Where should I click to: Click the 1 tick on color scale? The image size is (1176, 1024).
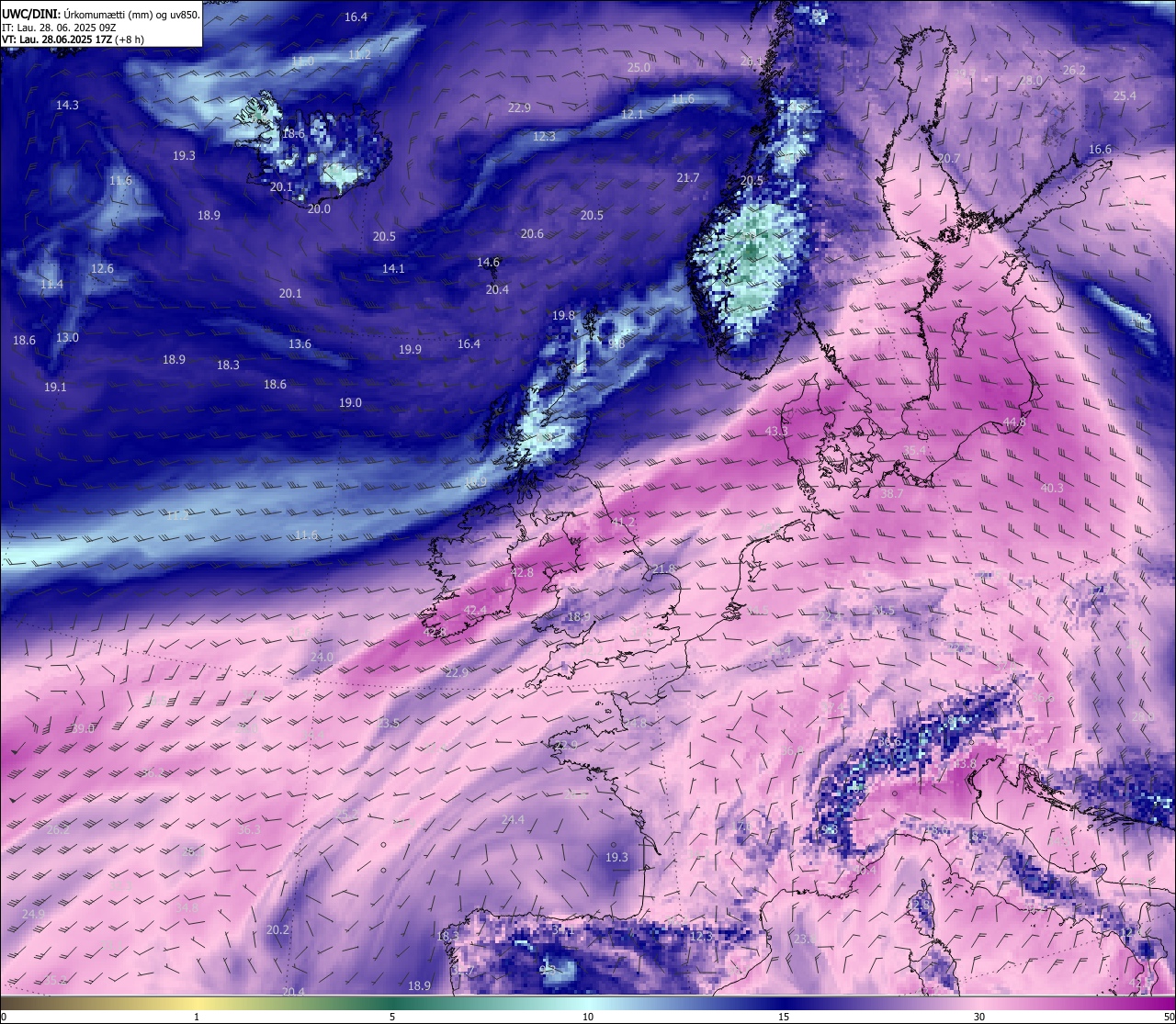(197, 1017)
